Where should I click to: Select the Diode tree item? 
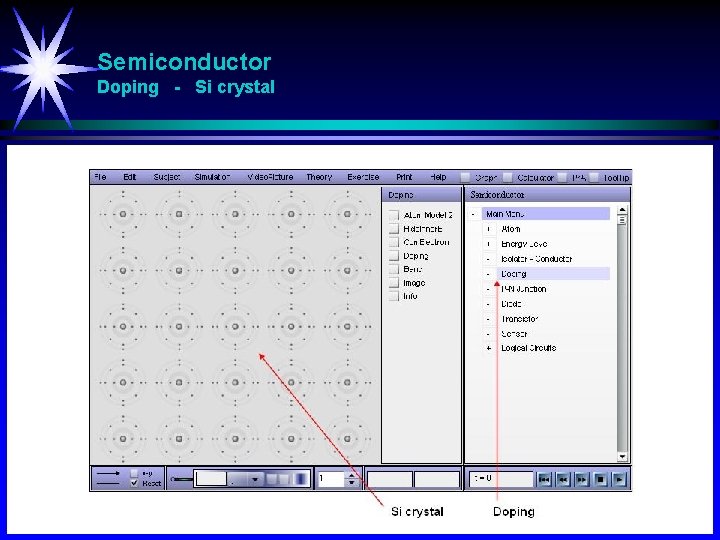coord(511,304)
